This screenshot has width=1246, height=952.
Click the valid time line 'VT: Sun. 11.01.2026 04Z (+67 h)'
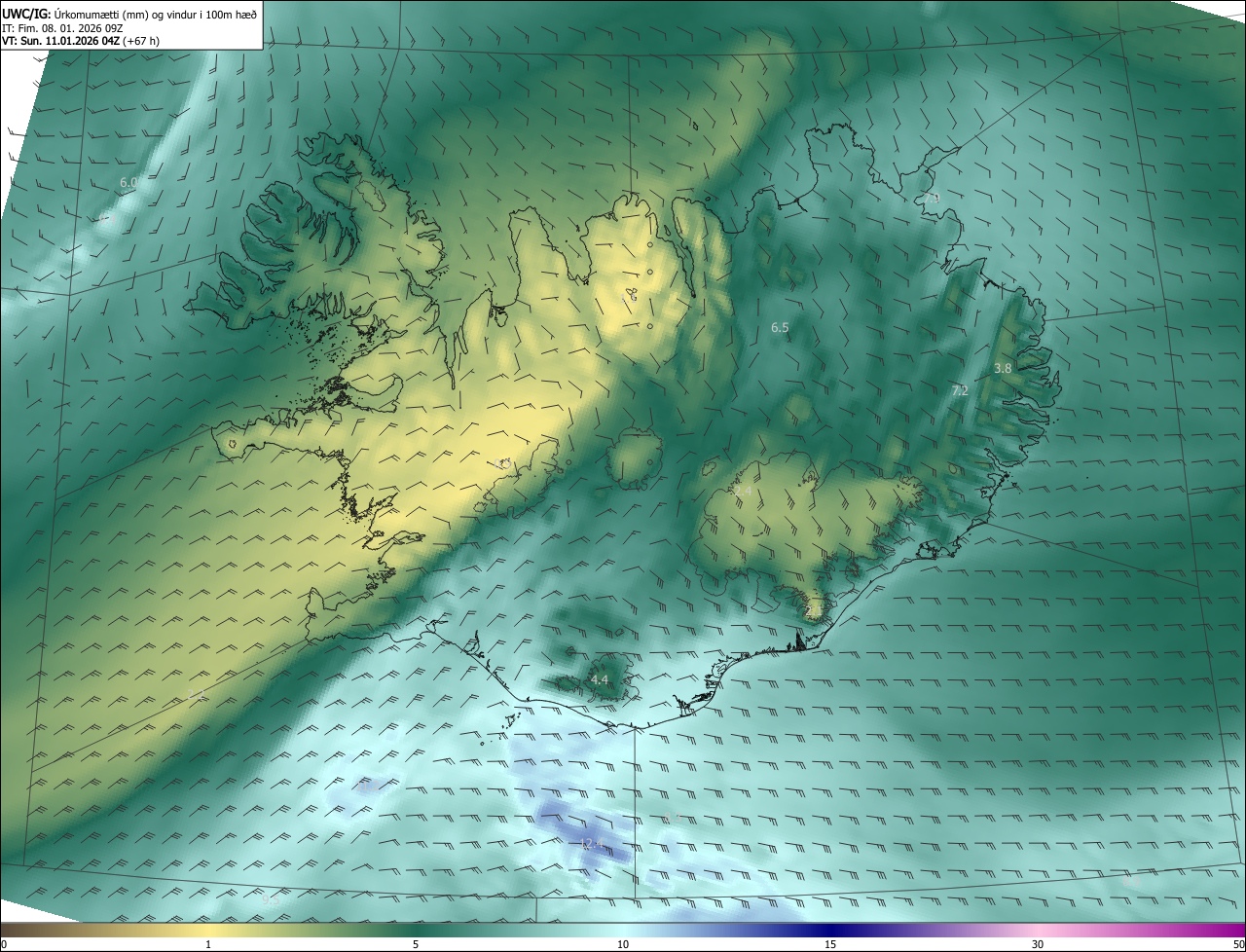coord(81,41)
